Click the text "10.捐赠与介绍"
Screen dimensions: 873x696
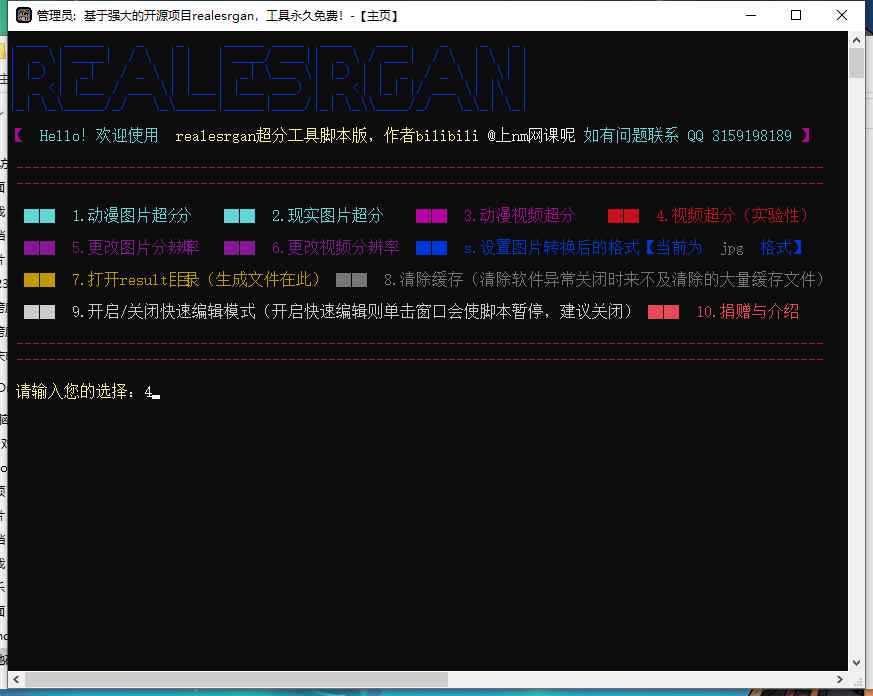point(747,311)
